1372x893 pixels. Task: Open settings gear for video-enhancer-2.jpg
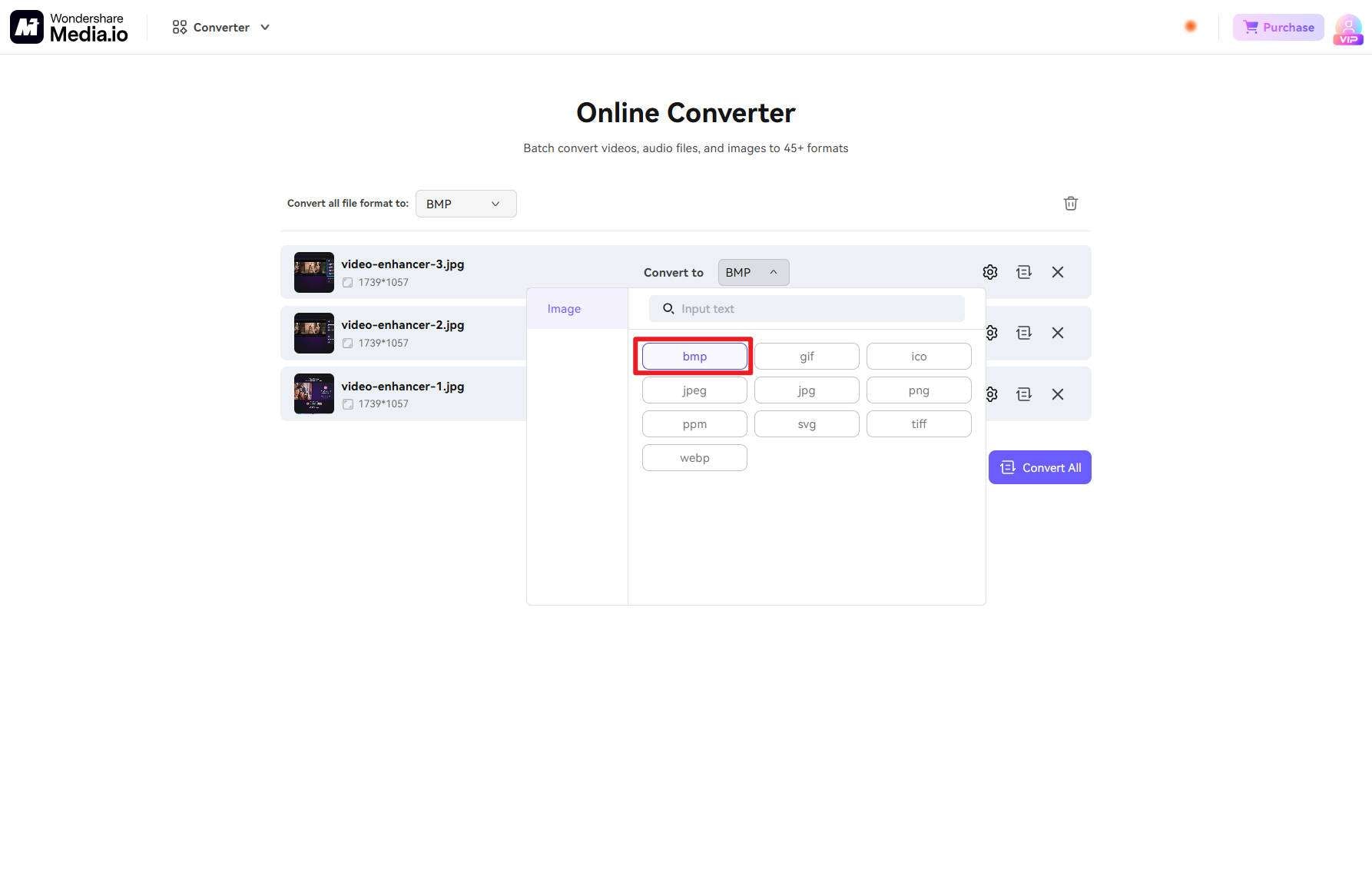992,333
